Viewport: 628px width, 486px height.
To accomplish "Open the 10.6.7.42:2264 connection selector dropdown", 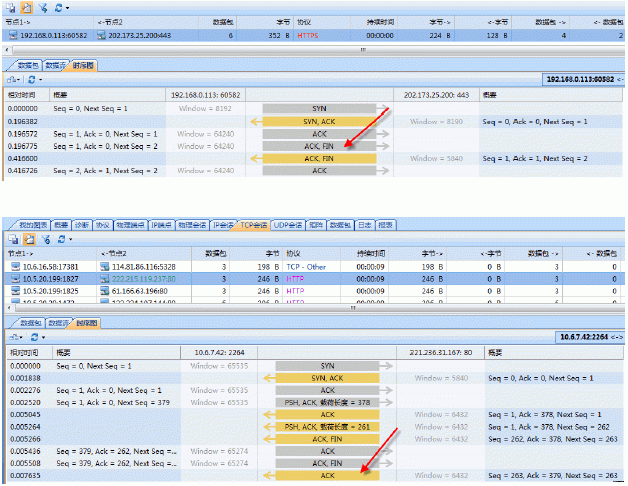I will (585, 337).
